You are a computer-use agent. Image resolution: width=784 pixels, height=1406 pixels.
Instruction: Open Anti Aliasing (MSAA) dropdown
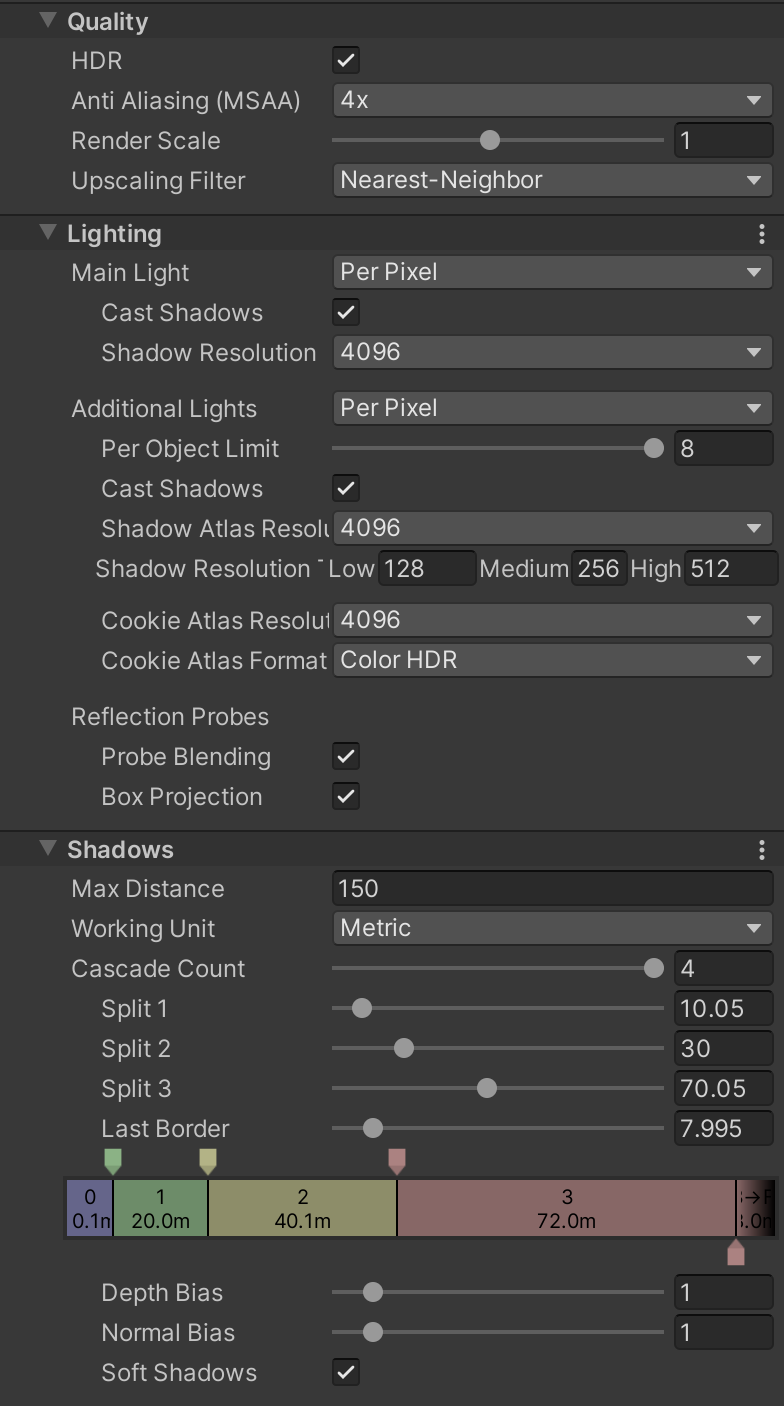(552, 100)
